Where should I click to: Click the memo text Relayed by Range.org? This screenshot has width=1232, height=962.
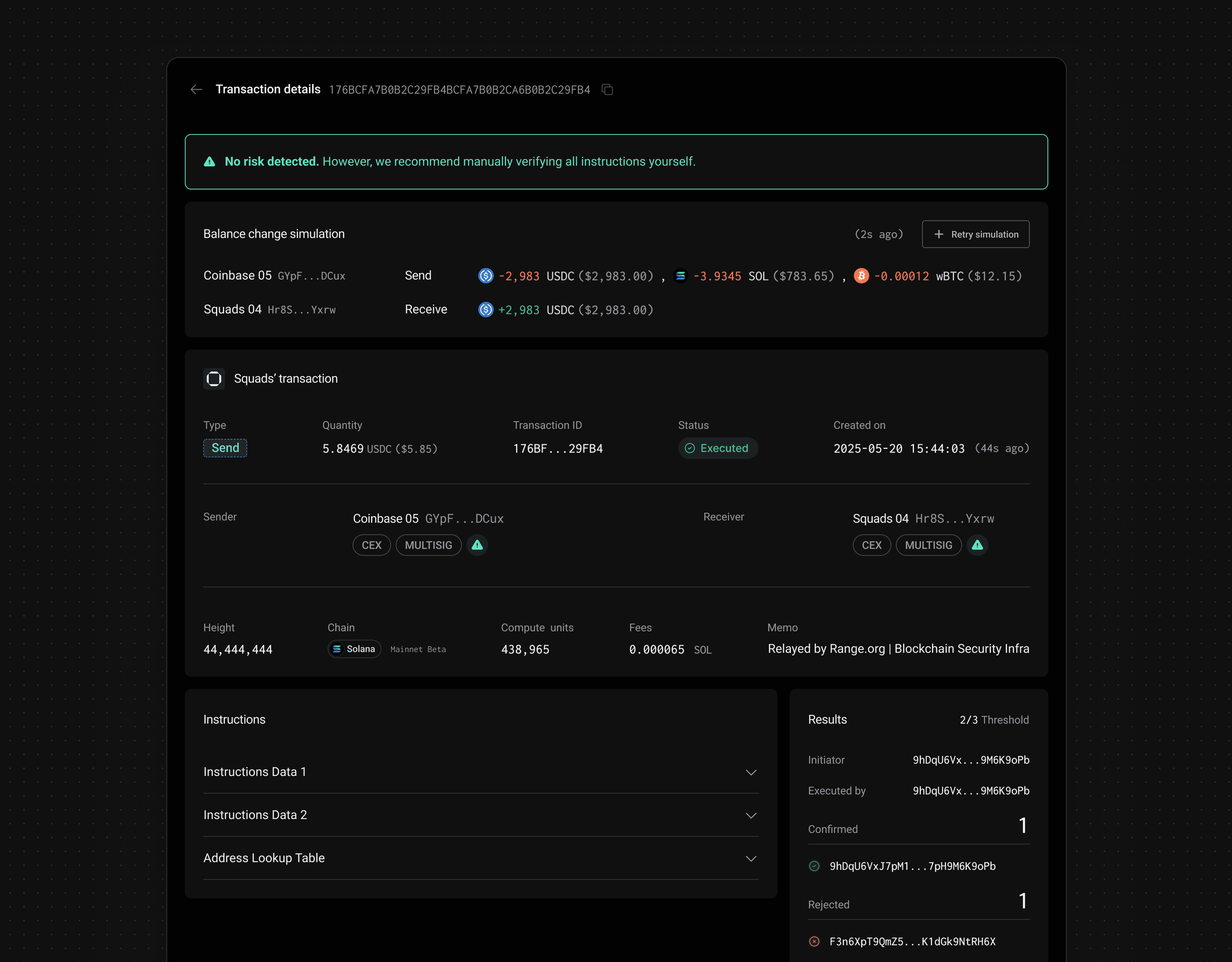pos(898,649)
